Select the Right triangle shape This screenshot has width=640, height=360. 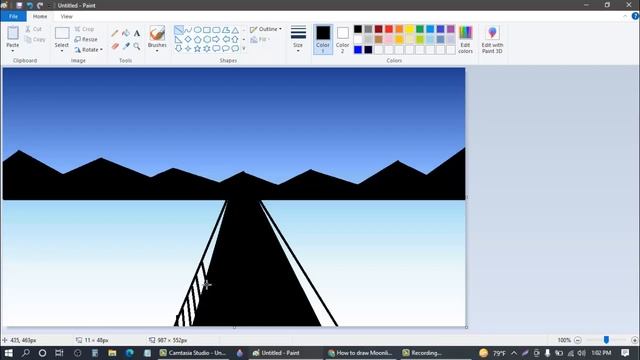[x=179, y=40]
